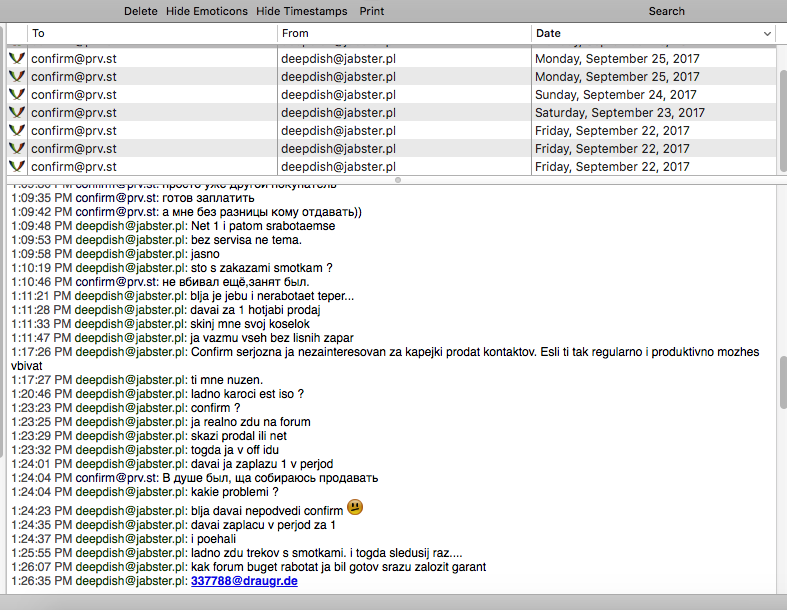This screenshot has width=787, height=610.
Task: Sort logs by To column header
Action: 152,34
